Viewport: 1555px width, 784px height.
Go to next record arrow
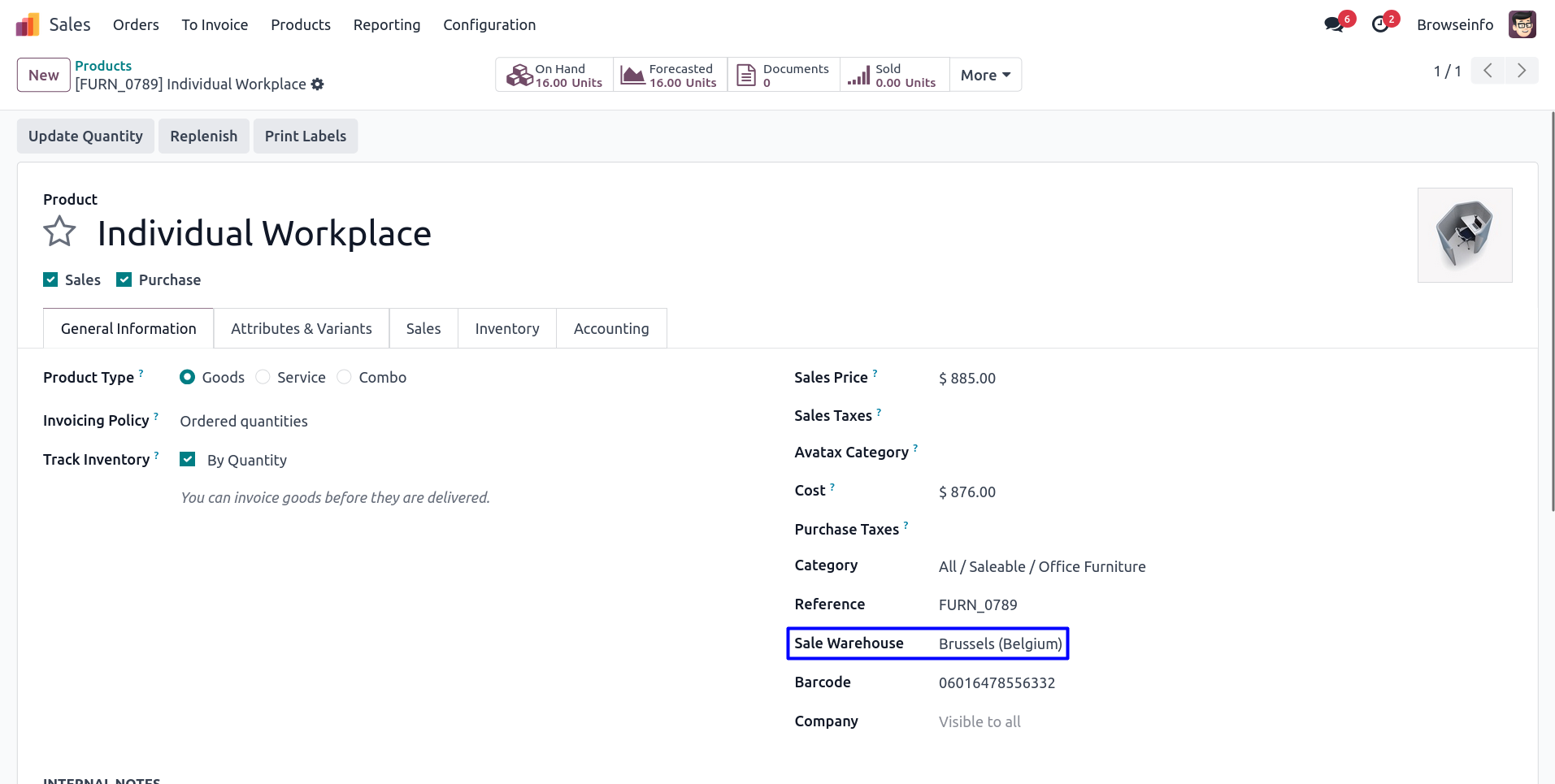[1521, 71]
